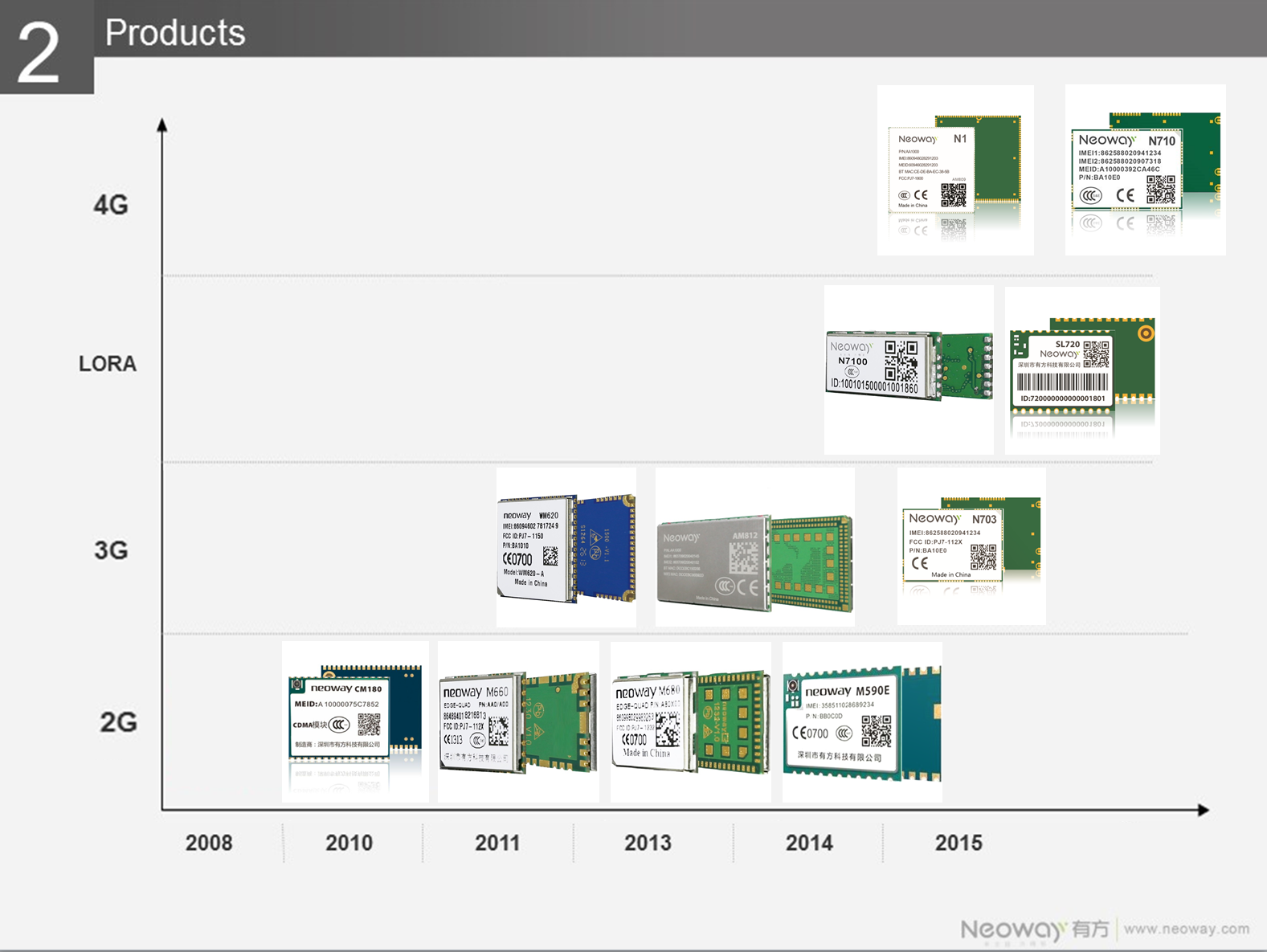Viewport: 1267px width, 952px height.
Task: Click the Neoway N1 4G module image
Action: [x=954, y=170]
